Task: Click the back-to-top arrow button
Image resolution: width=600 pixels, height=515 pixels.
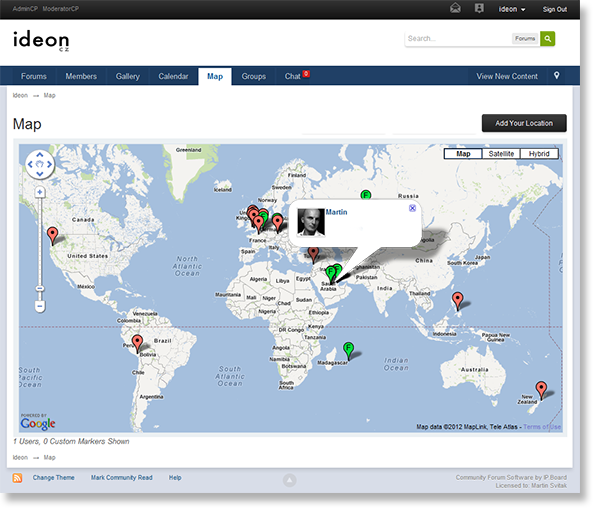Action: pyautogui.click(x=289, y=480)
